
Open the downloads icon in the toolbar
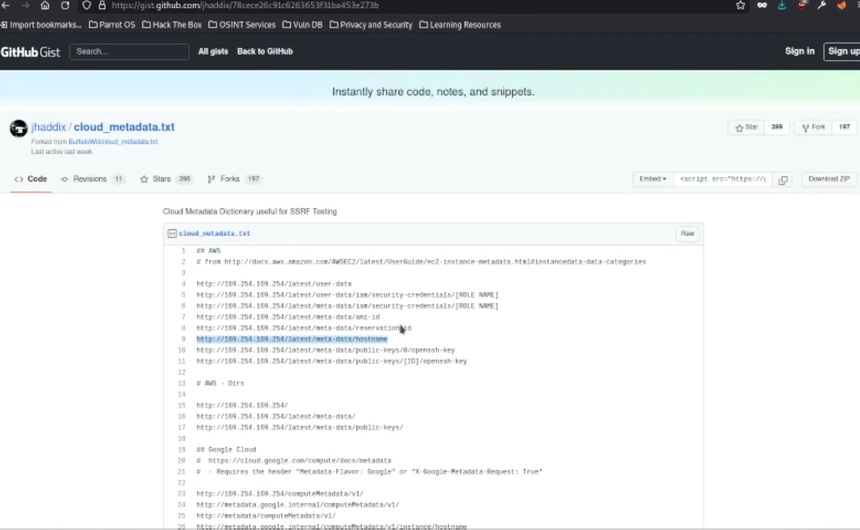click(x=782, y=5)
